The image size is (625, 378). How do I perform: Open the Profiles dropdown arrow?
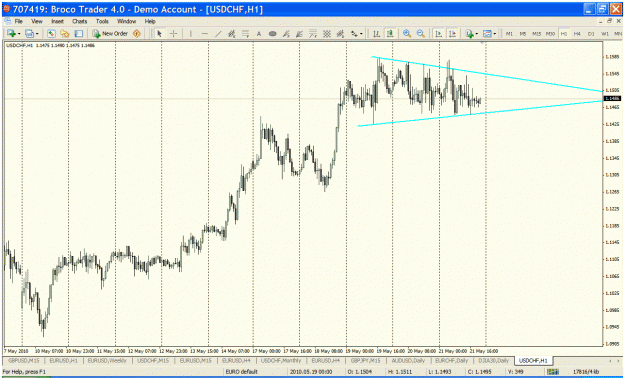point(37,34)
